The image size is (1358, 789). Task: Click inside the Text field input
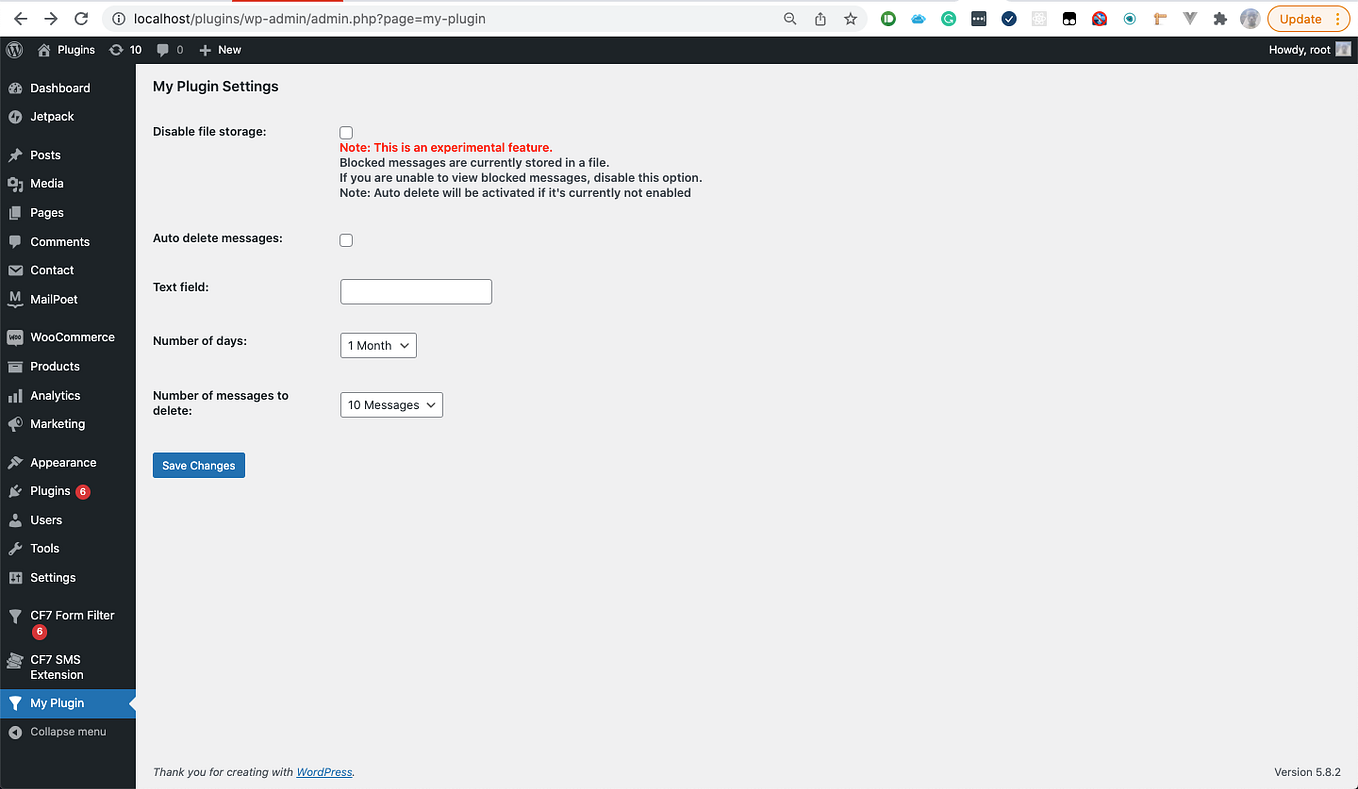(x=415, y=291)
